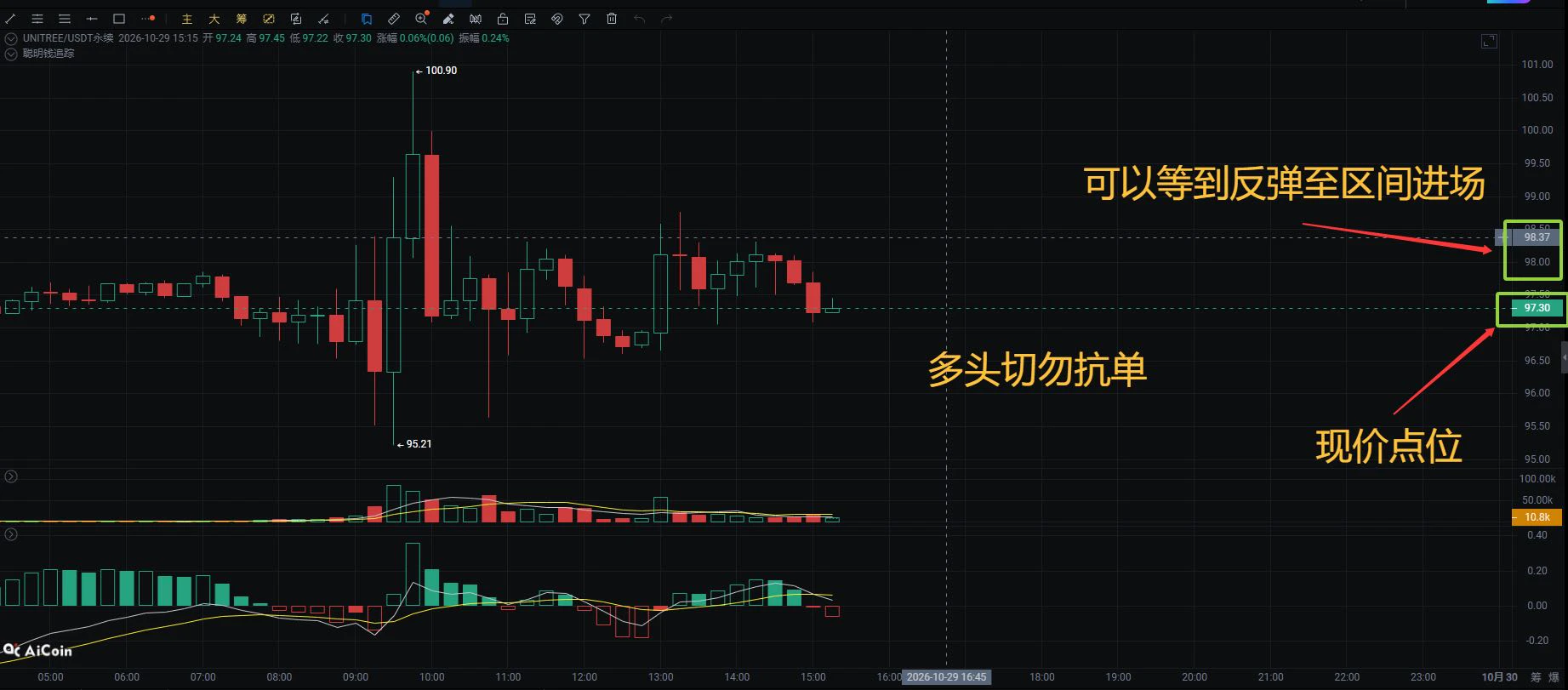Click the 2026-10-29 16:45 time label
This screenshot has width=1568, height=690.
click(946, 677)
